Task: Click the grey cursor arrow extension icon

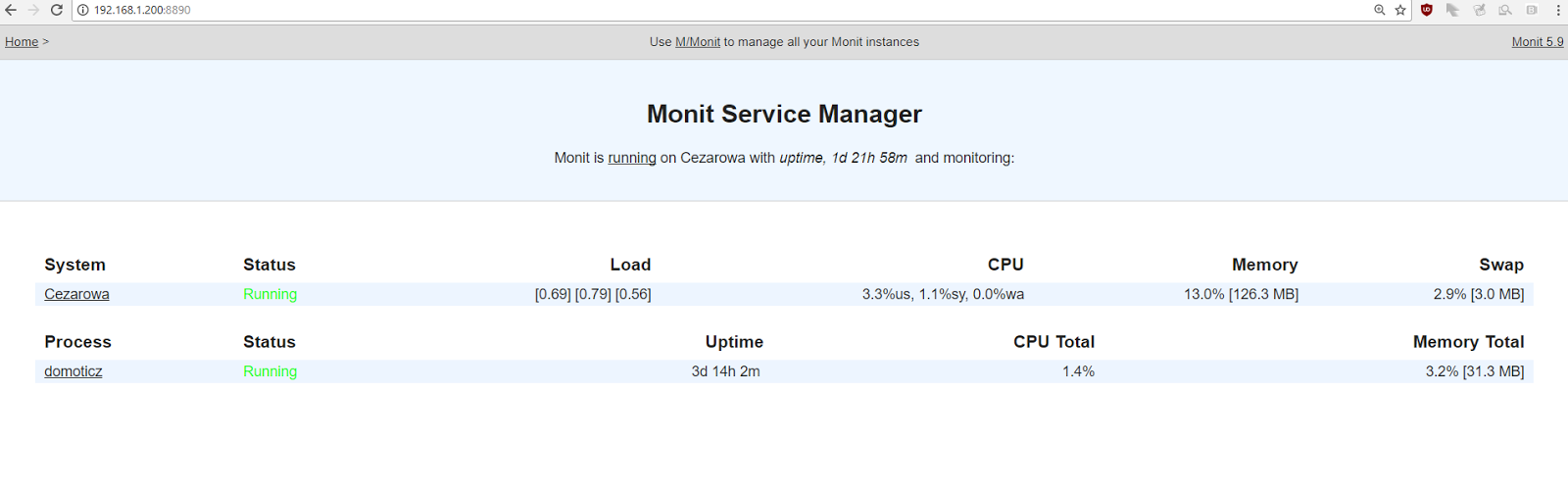Action: (1452, 10)
